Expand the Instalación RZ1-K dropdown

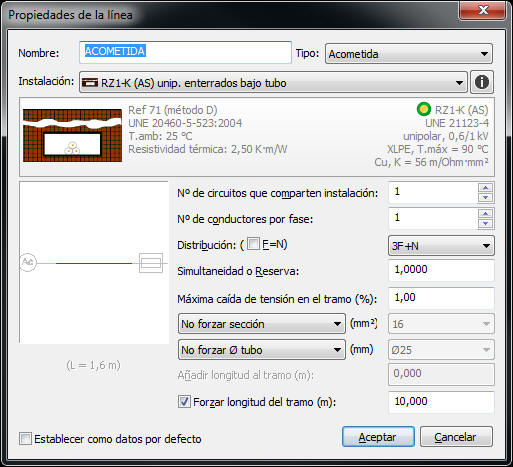pyautogui.click(x=273, y=82)
